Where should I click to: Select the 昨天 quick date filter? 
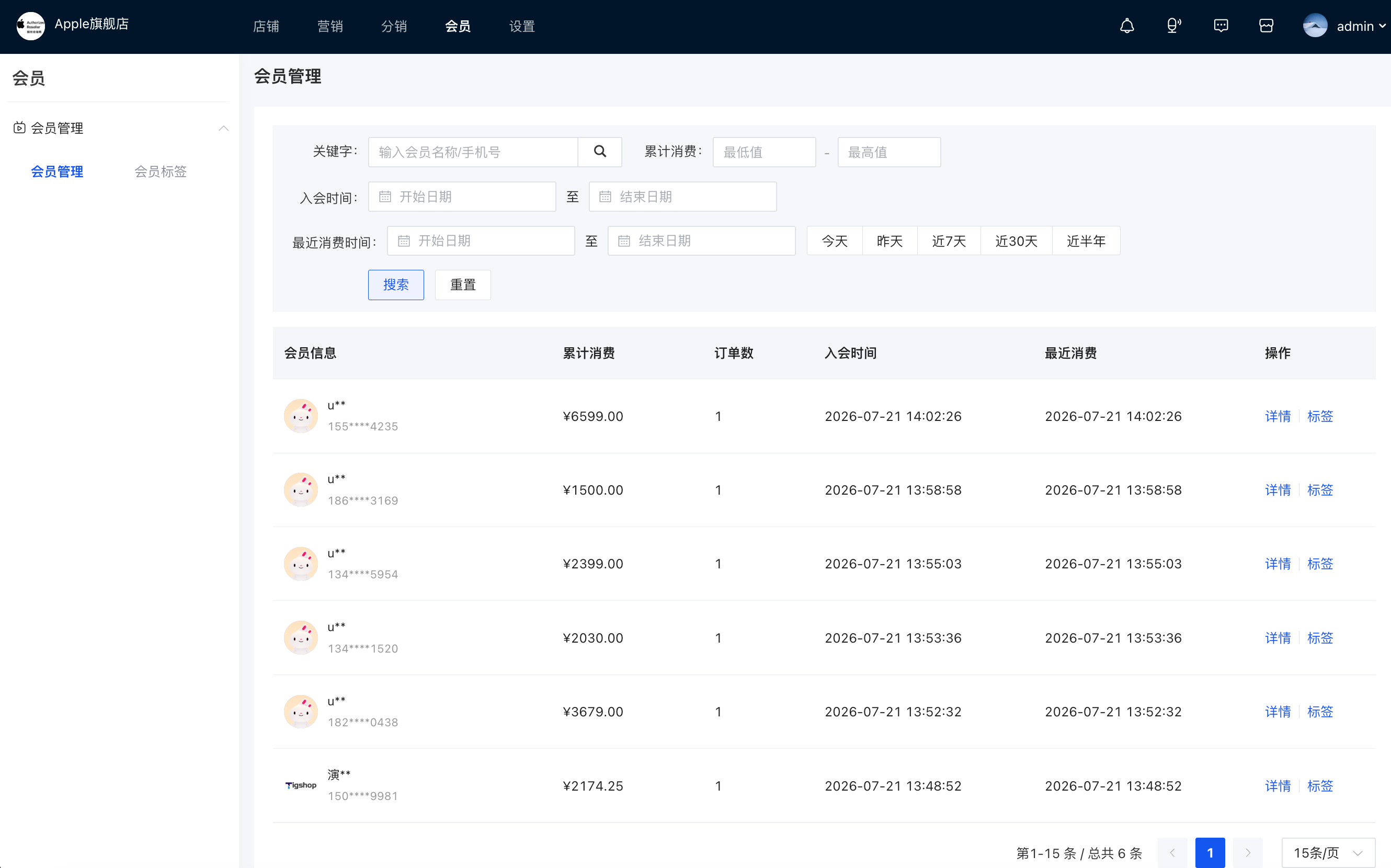pos(890,241)
